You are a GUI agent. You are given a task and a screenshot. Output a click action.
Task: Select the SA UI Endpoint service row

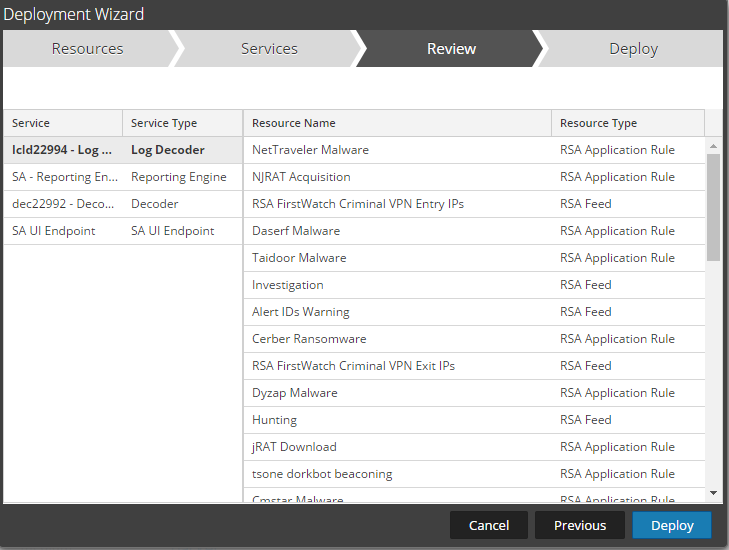(x=122, y=231)
